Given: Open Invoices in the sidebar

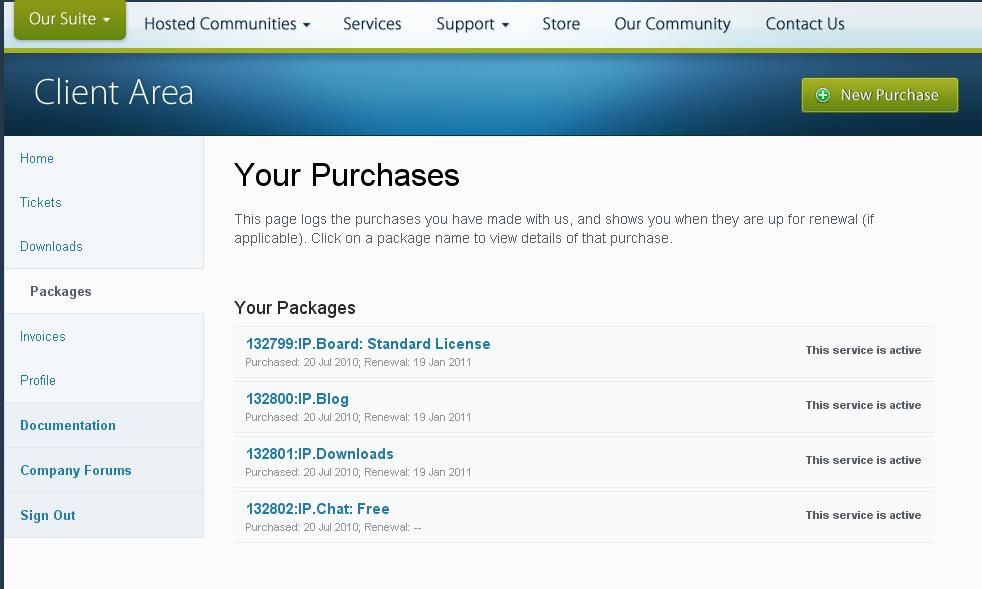Looking at the screenshot, I should 43,336.
